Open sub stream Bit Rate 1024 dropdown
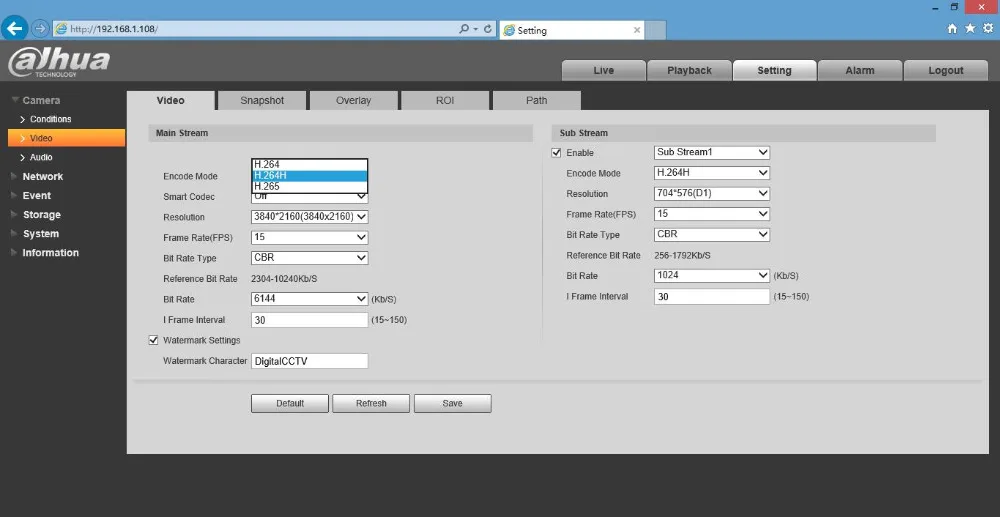Image resolution: width=1000 pixels, height=517 pixels. [x=712, y=275]
